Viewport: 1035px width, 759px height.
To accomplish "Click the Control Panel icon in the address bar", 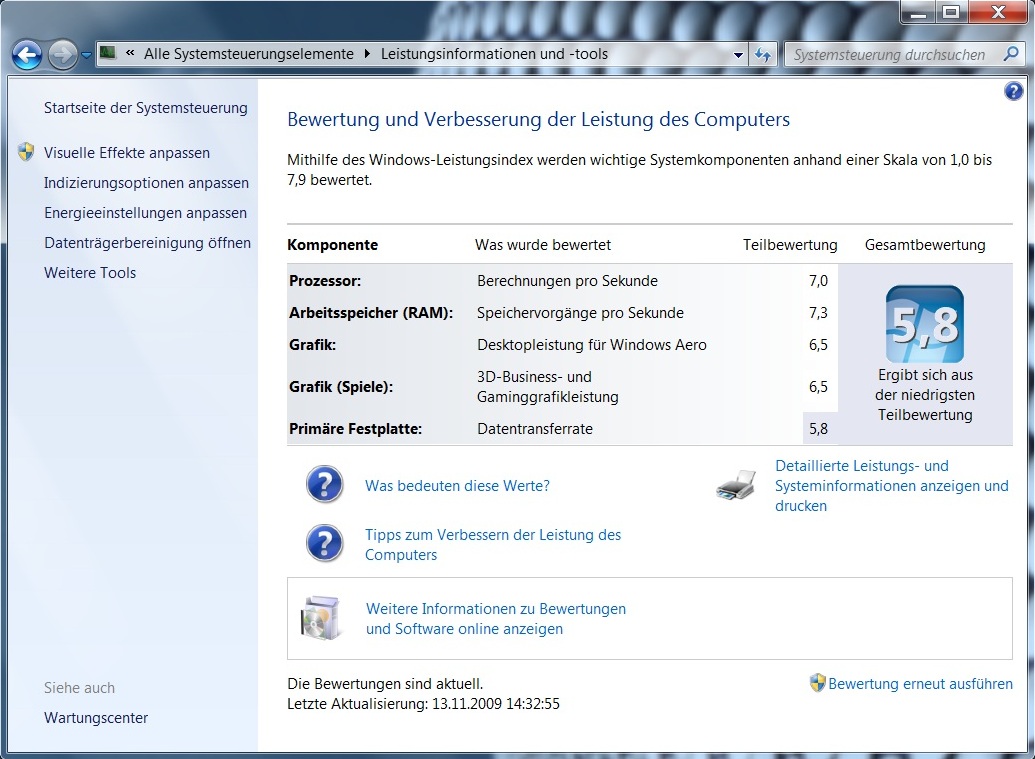I will point(108,53).
